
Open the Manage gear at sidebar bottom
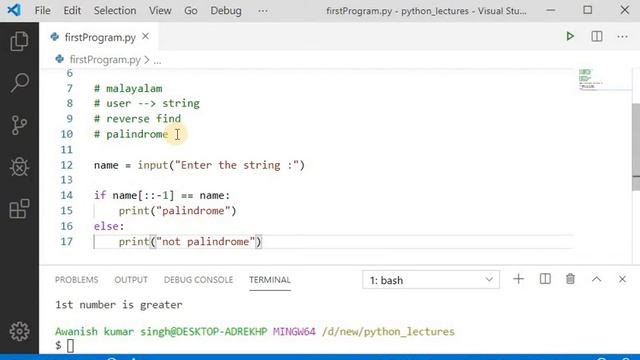pyautogui.click(x=19, y=331)
